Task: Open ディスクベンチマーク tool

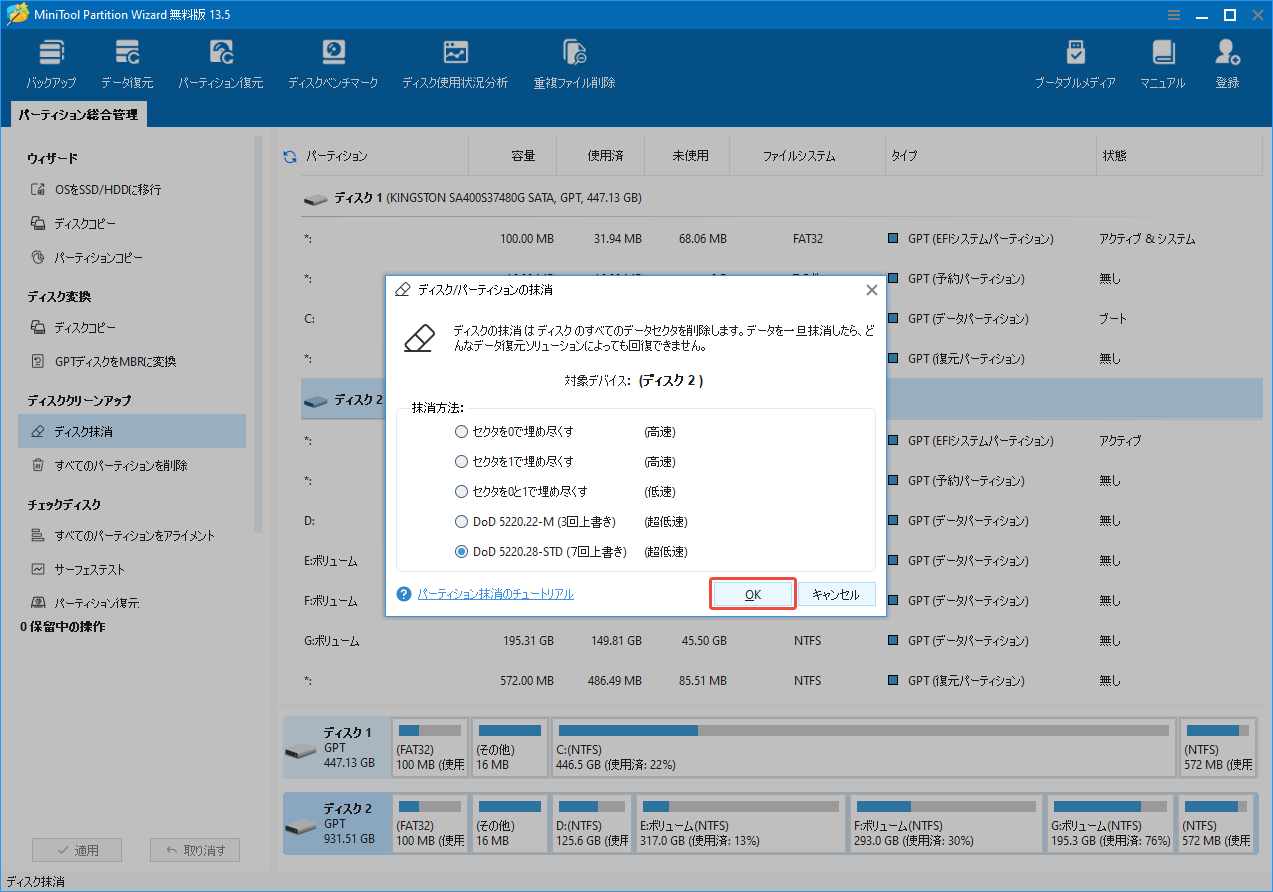Action: [x=333, y=64]
